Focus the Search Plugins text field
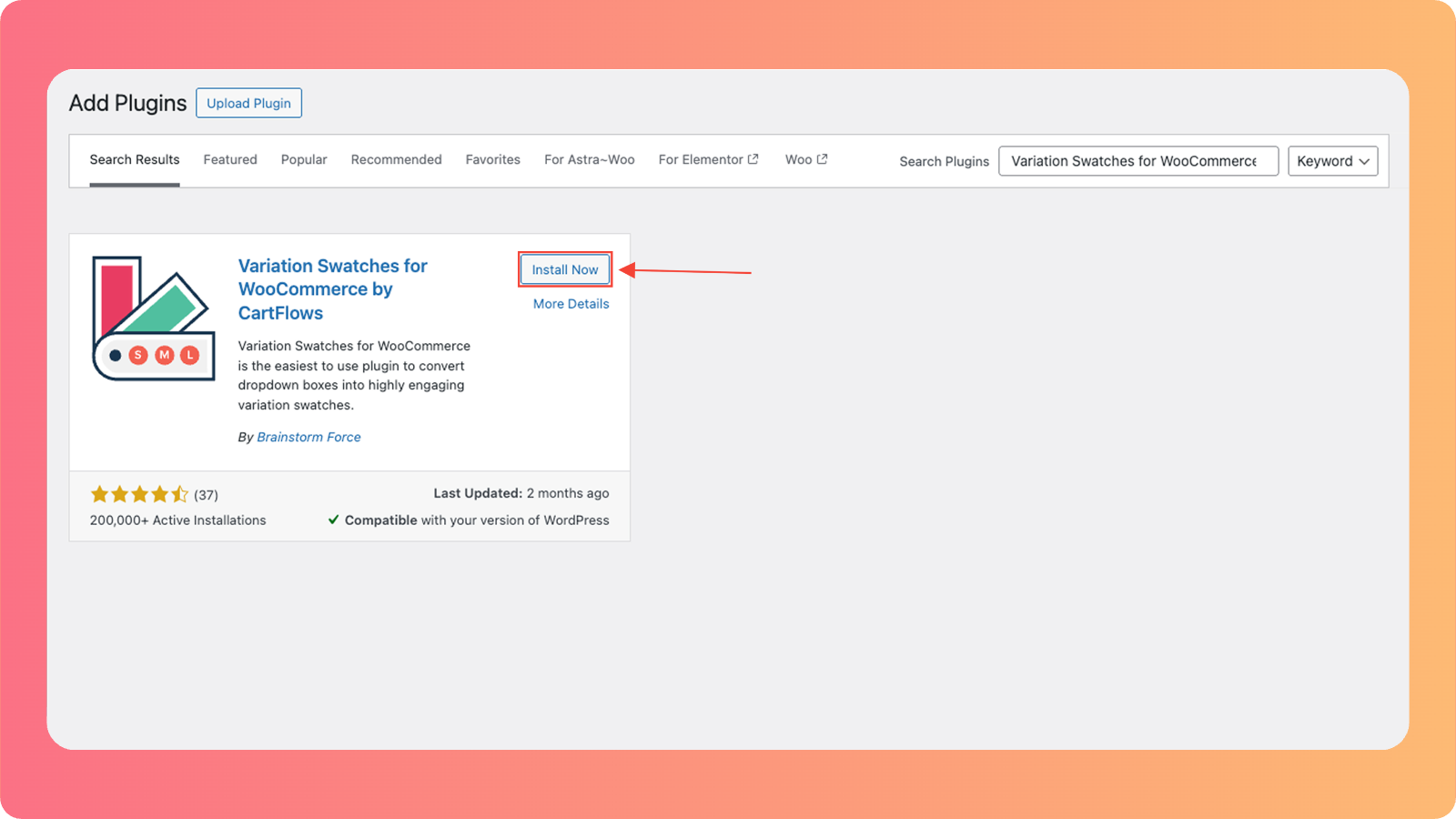 (1137, 161)
